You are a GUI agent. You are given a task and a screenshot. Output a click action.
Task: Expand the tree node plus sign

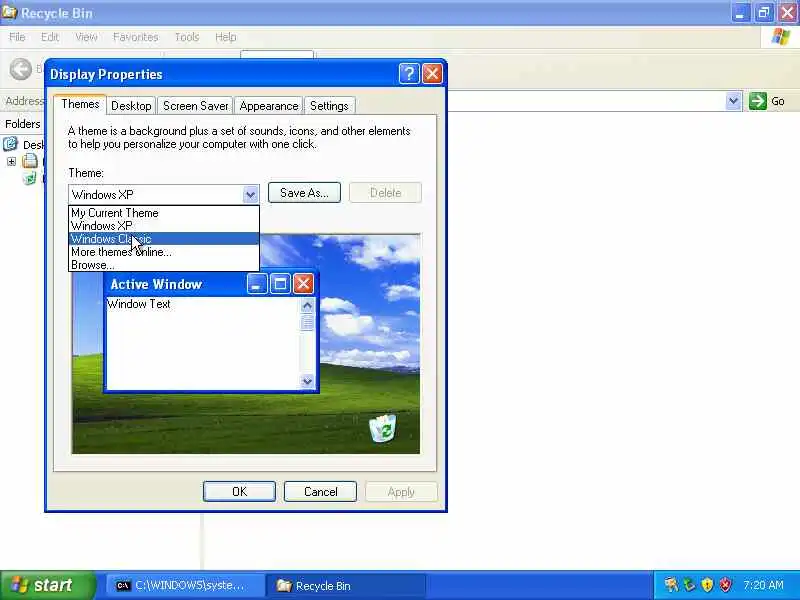(11, 162)
